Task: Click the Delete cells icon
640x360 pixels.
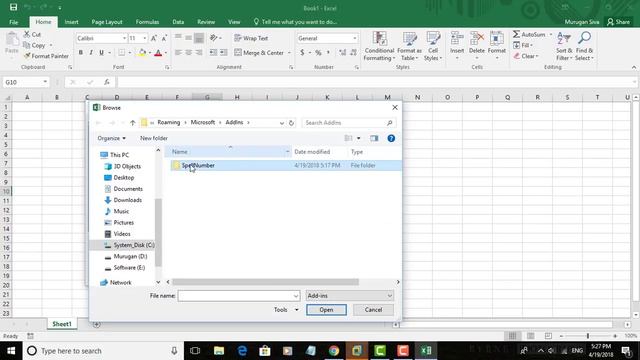Action: pyautogui.click(x=476, y=38)
